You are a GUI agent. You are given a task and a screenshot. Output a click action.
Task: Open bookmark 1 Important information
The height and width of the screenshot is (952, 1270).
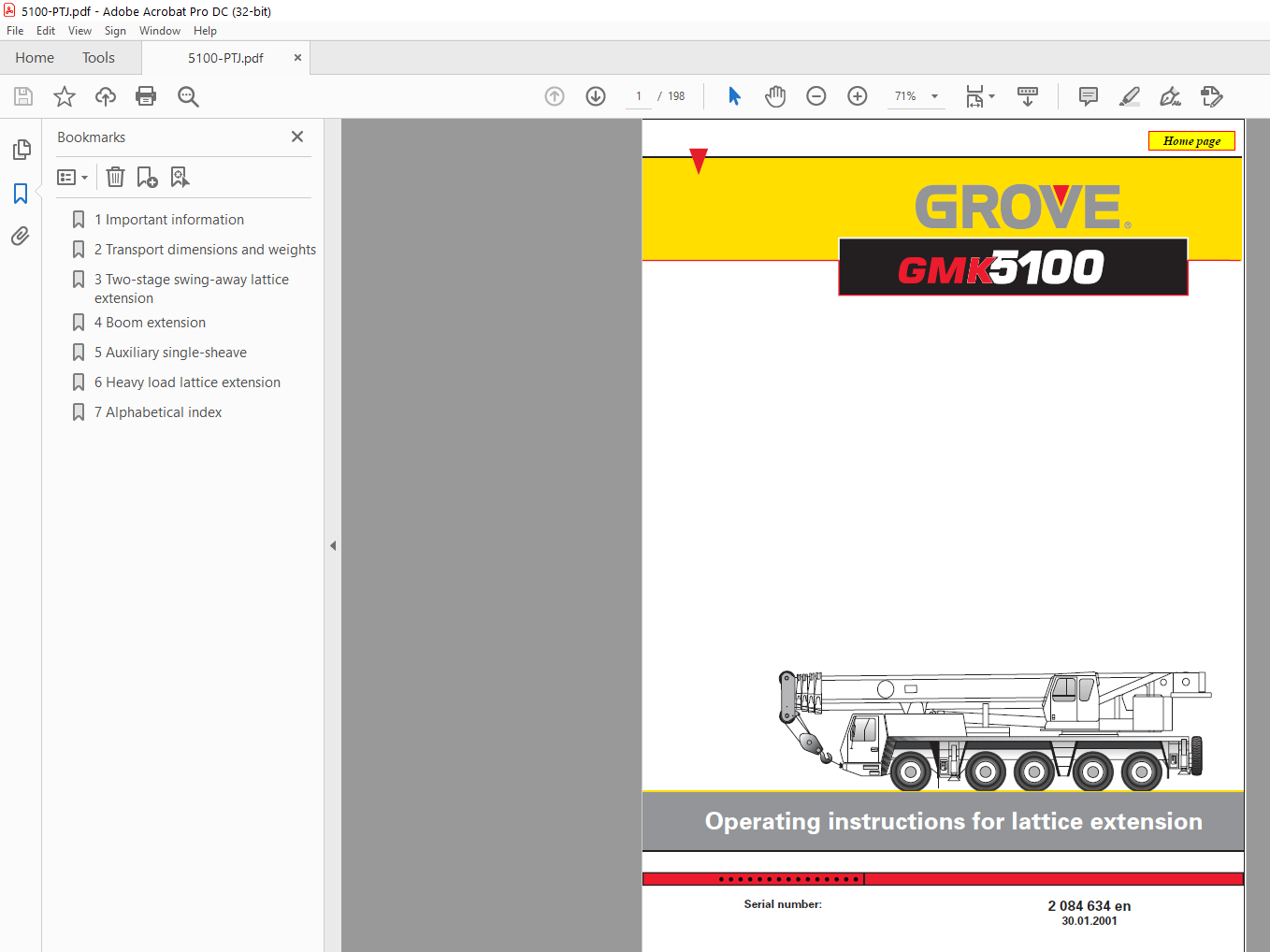[x=169, y=220]
